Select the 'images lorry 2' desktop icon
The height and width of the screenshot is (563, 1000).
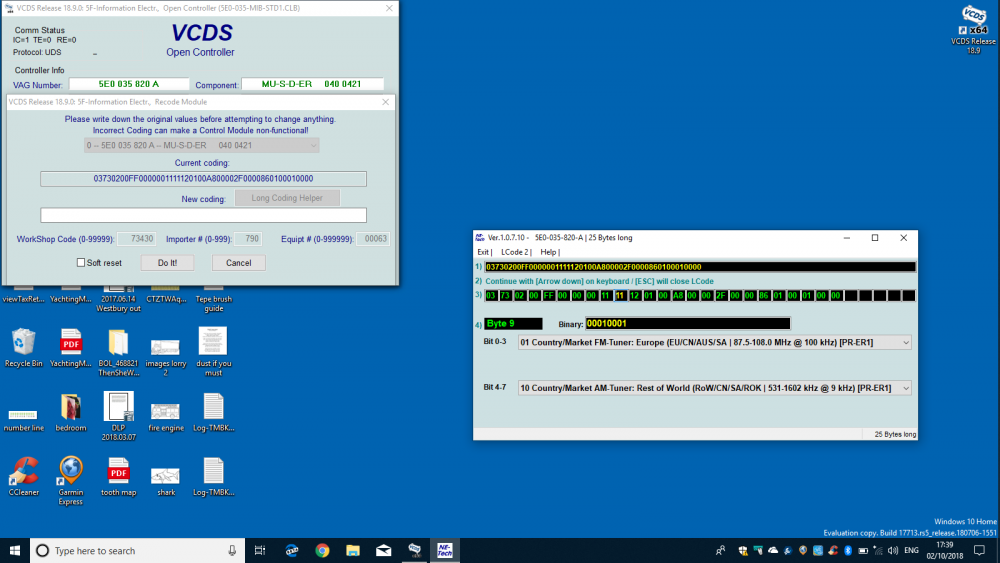tap(166, 355)
